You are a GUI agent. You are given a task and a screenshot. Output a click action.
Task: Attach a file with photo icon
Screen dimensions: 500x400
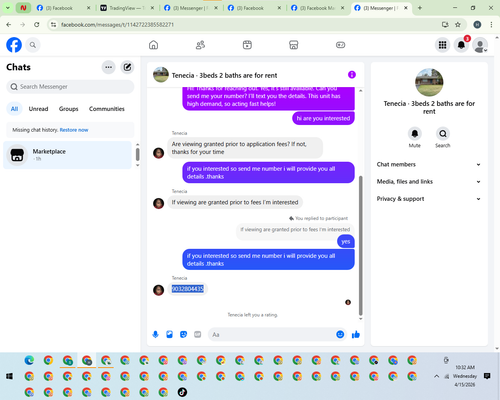point(169,334)
